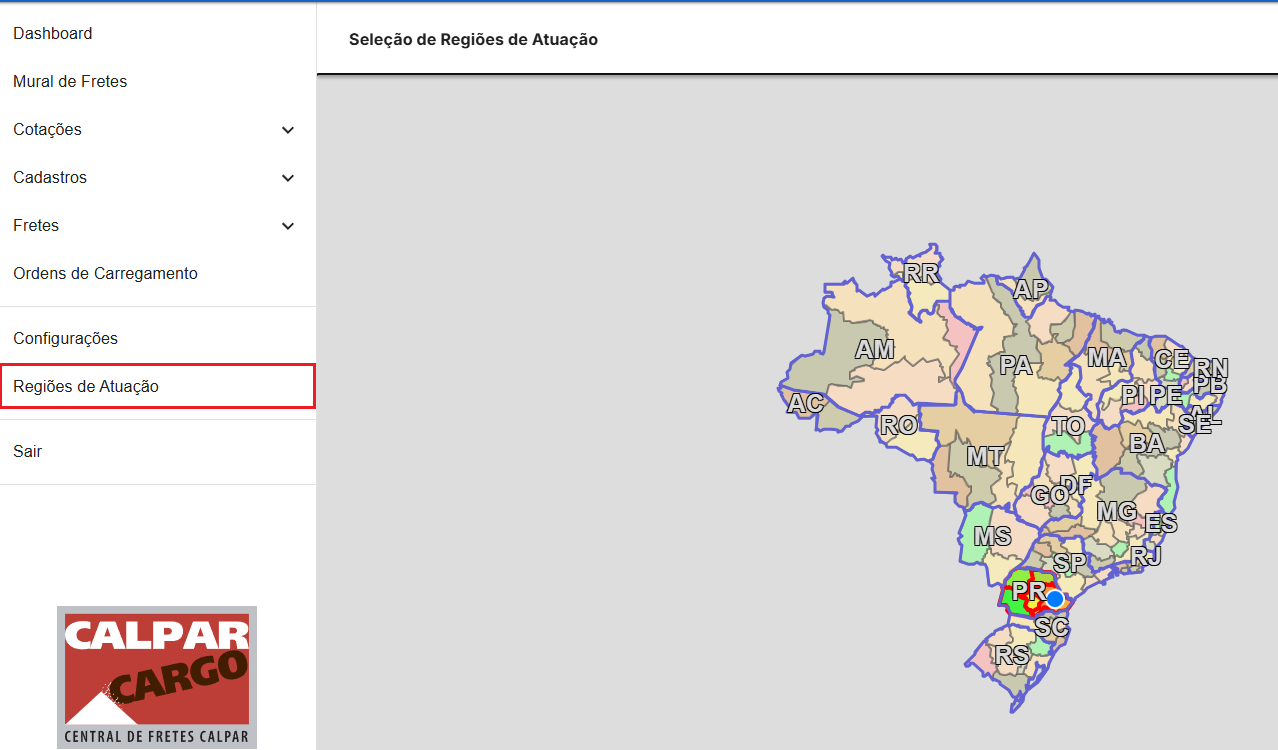Choose the MT state region

pyautogui.click(x=984, y=457)
